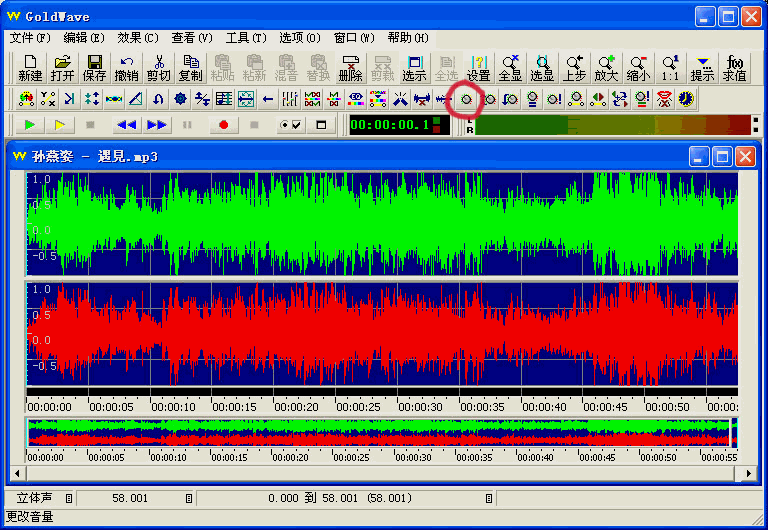
Task: Click the Echo effect icon
Action: (70, 99)
